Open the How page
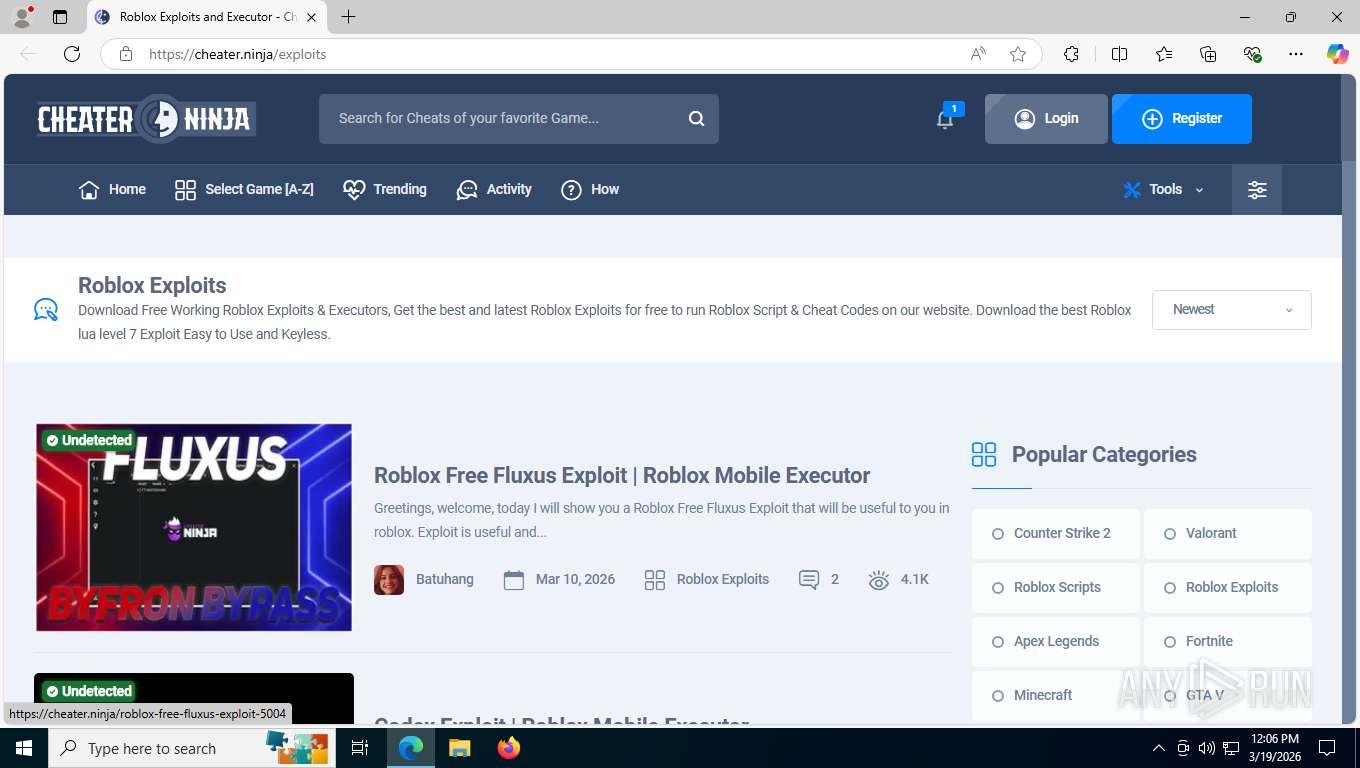The height and width of the screenshot is (768, 1360). (x=590, y=190)
